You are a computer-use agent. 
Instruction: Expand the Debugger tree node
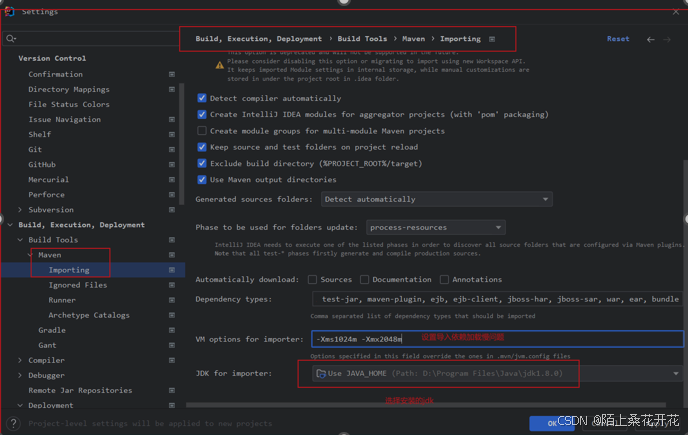[x=20, y=375]
